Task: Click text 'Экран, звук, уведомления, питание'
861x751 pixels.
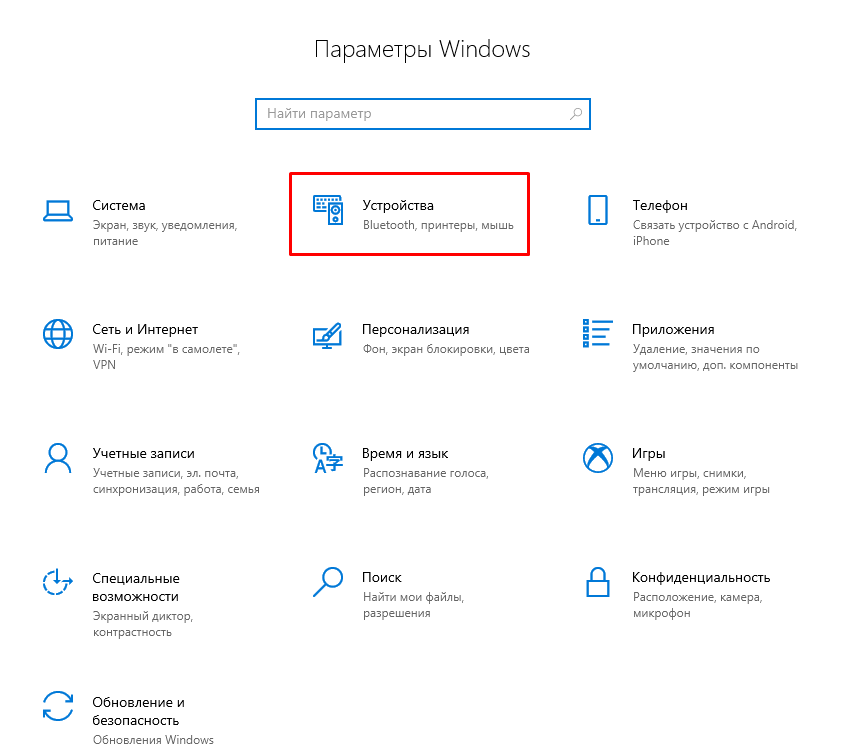Action: tap(165, 233)
